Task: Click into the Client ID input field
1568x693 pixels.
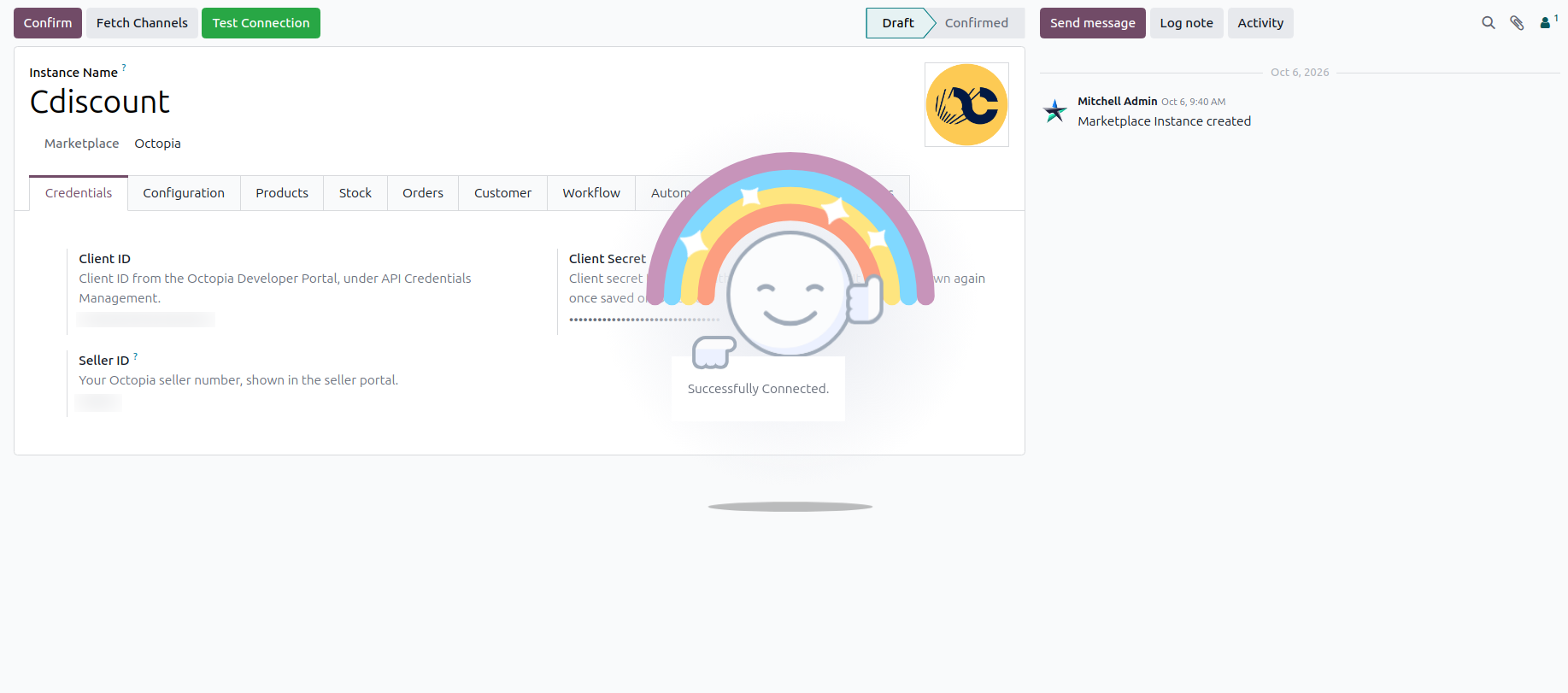Action: pyautogui.click(x=146, y=320)
